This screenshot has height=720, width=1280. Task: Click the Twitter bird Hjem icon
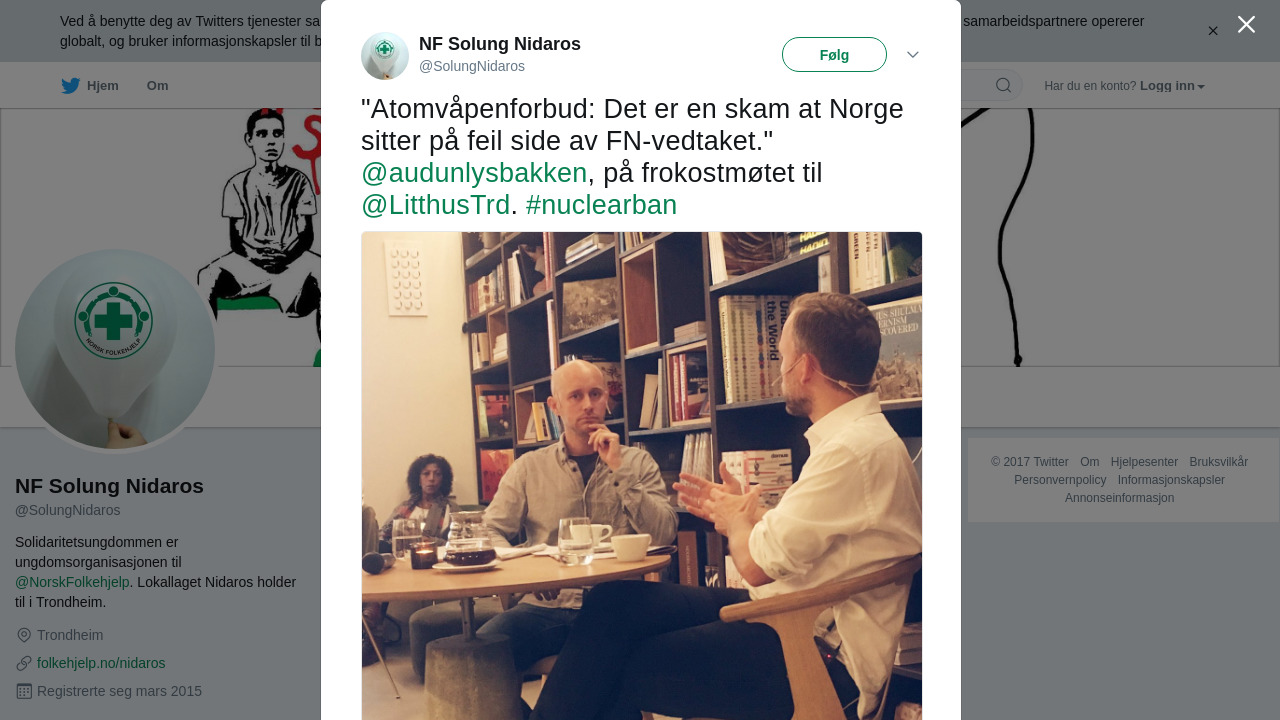click(70, 86)
